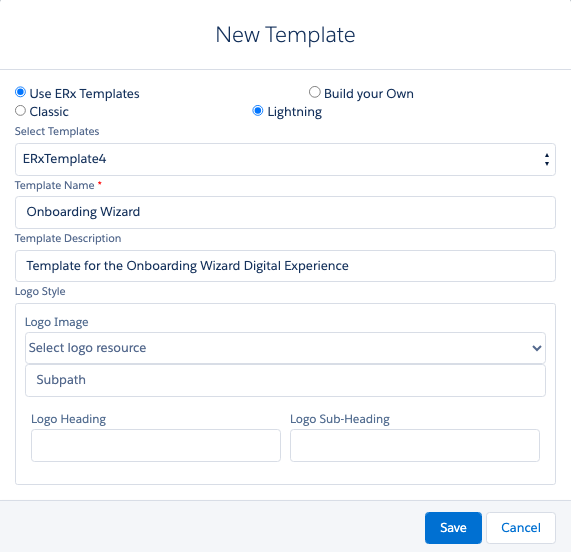The width and height of the screenshot is (571, 552).
Task: Click the New Template dialog heading
Action: (x=286, y=35)
